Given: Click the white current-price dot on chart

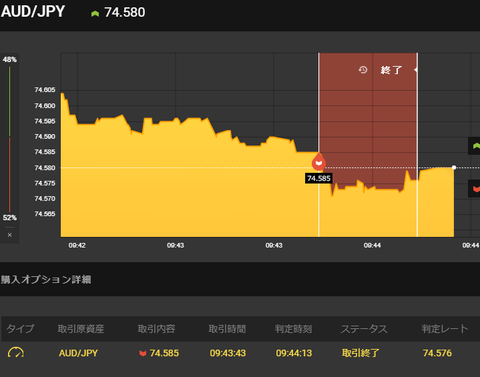Looking at the screenshot, I should tap(454, 167).
